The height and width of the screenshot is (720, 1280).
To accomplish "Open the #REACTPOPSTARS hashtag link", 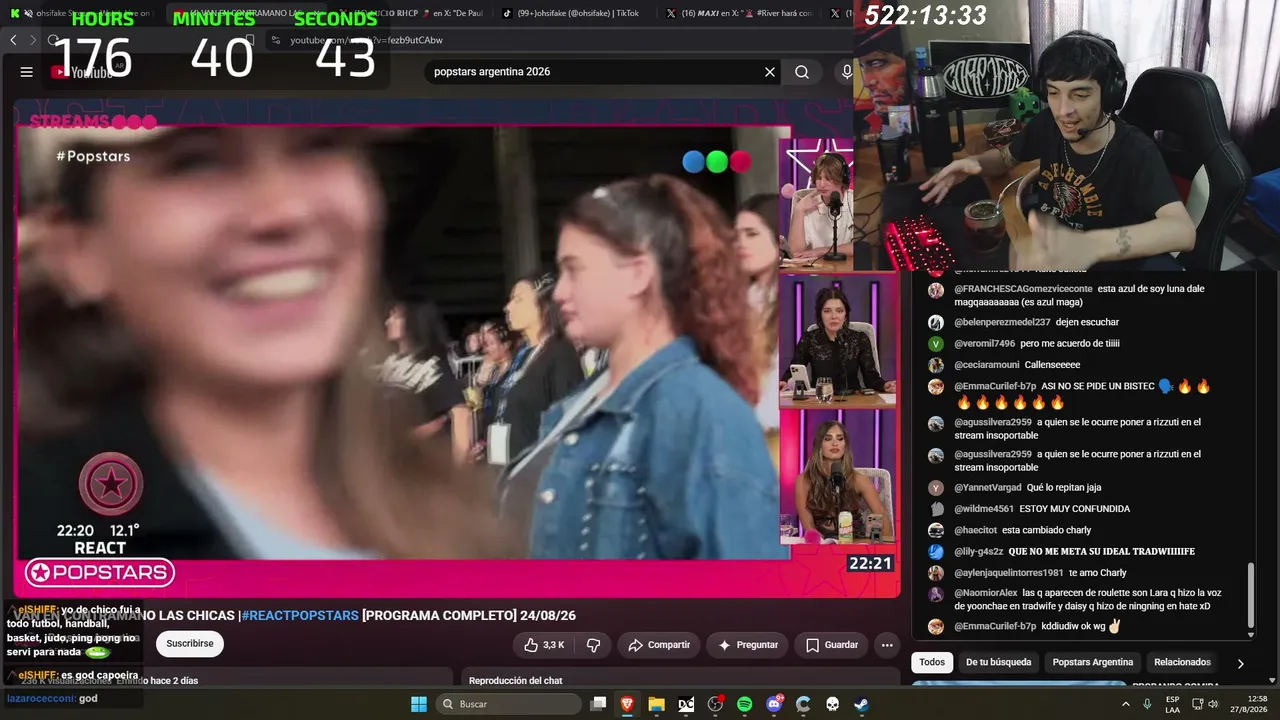I will point(300,616).
